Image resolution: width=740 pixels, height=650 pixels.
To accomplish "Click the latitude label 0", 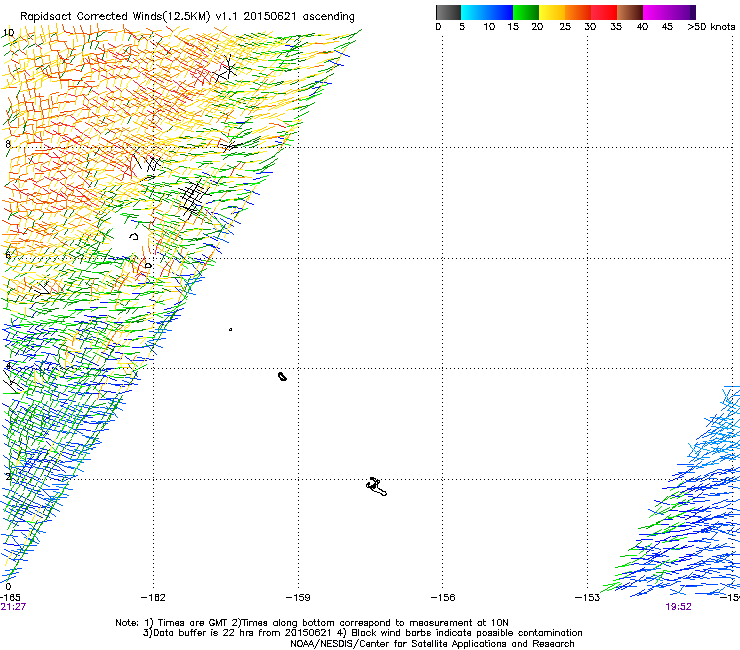I will pyautogui.click(x=8, y=587).
